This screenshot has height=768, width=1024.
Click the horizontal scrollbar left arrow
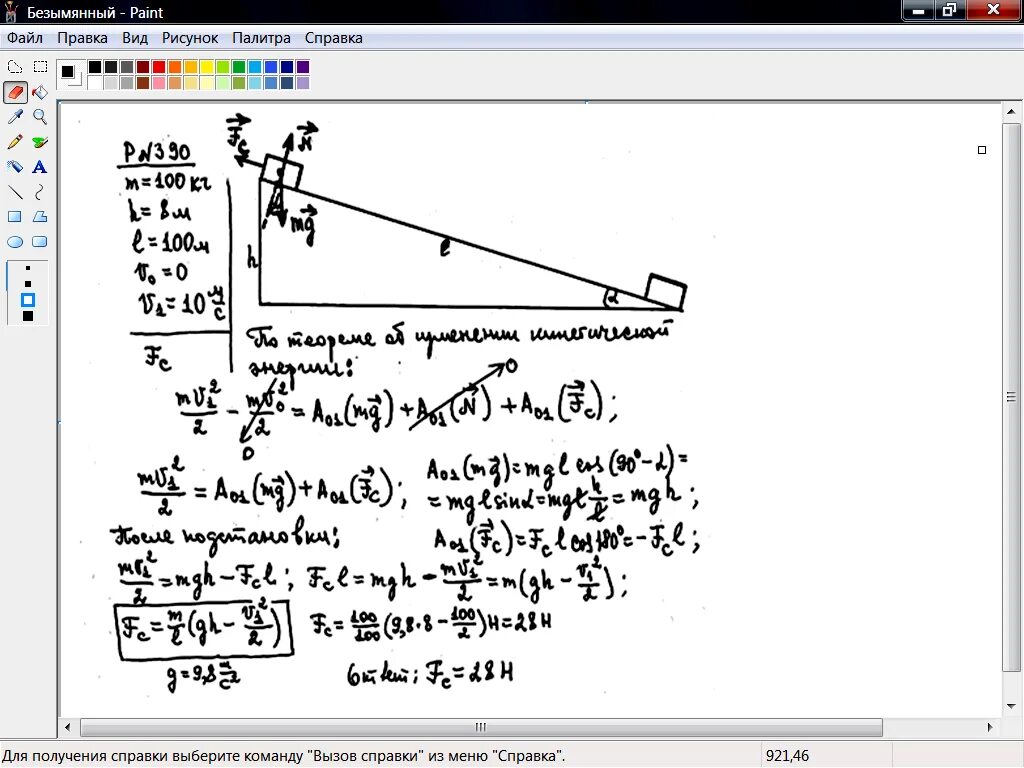[x=68, y=727]
